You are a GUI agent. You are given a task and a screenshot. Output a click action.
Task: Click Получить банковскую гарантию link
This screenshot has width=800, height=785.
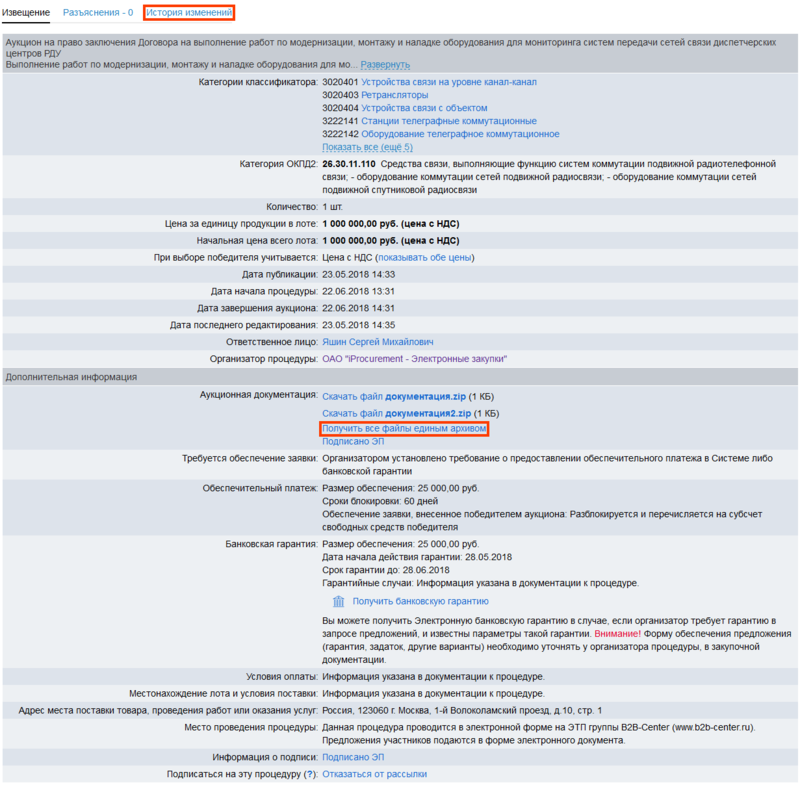420,601
